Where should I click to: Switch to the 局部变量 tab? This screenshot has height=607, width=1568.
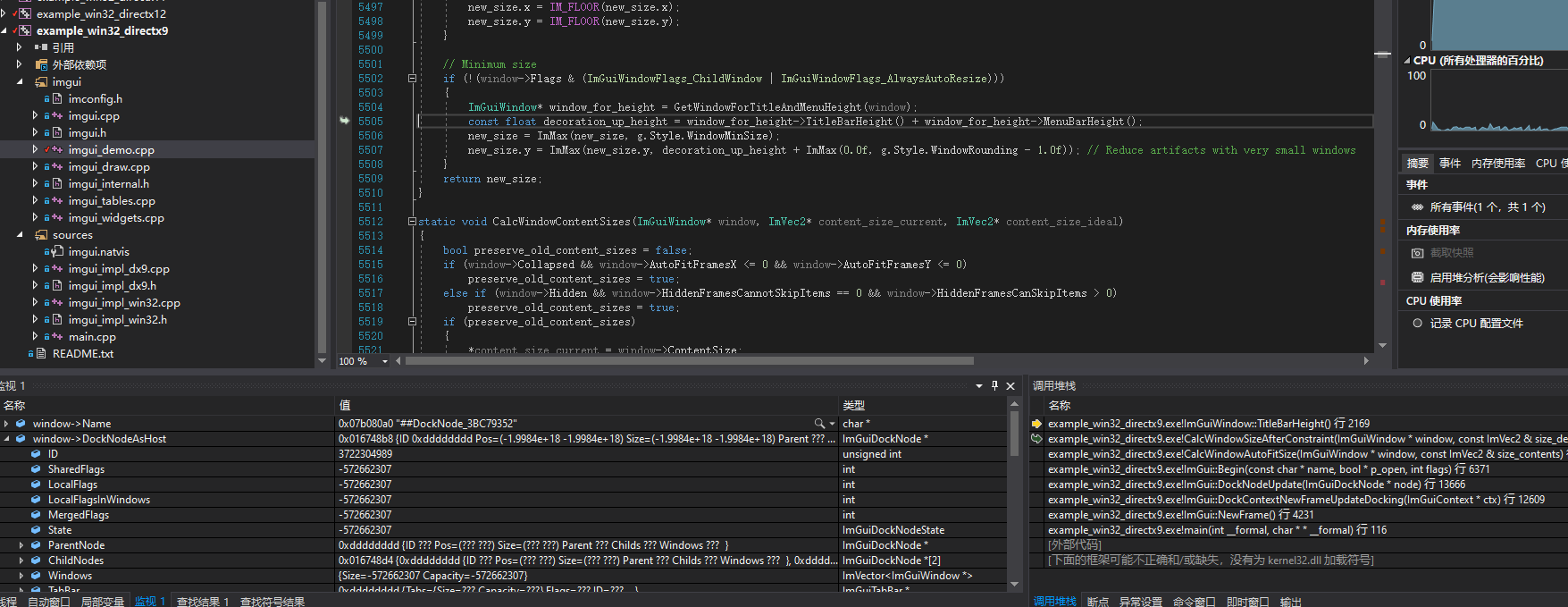click(x=102, y=602)
